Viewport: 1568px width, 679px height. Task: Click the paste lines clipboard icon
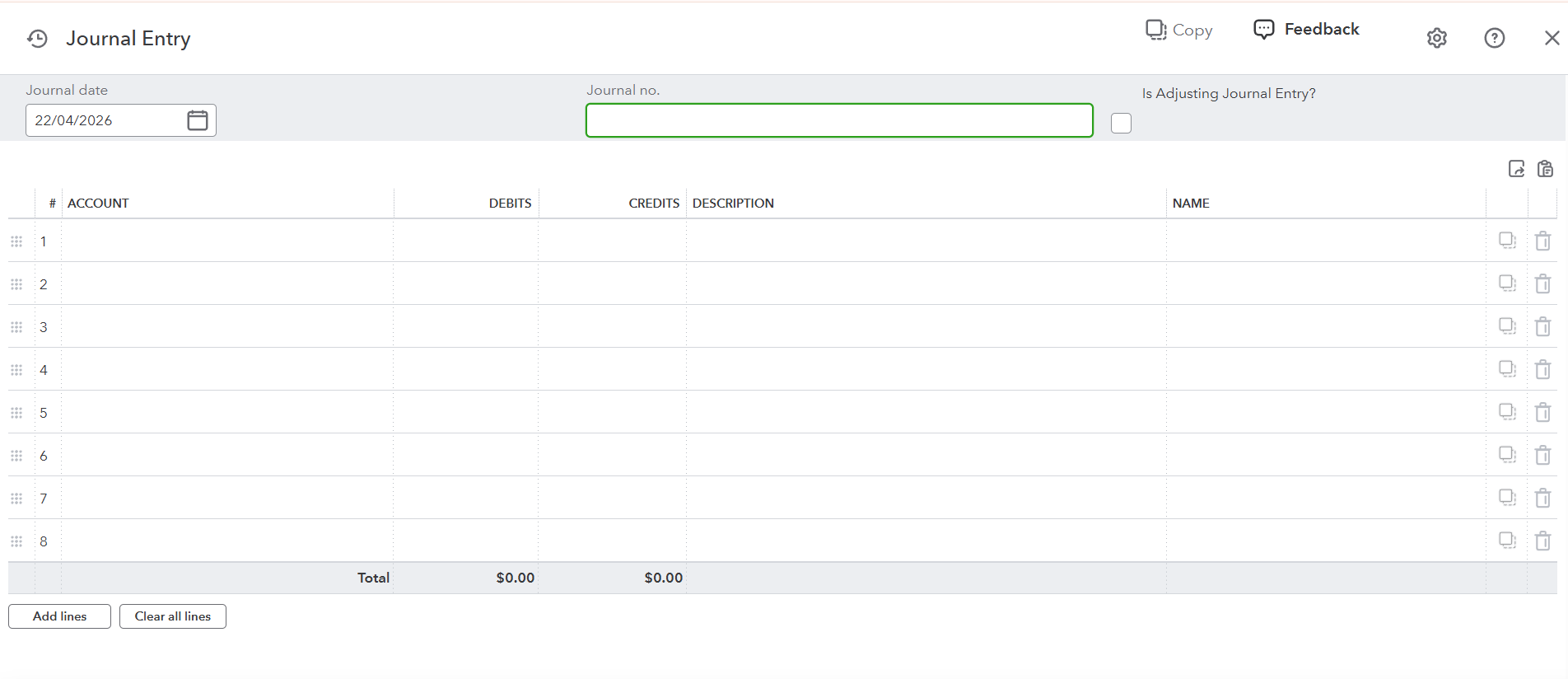tap(1545, 169)
